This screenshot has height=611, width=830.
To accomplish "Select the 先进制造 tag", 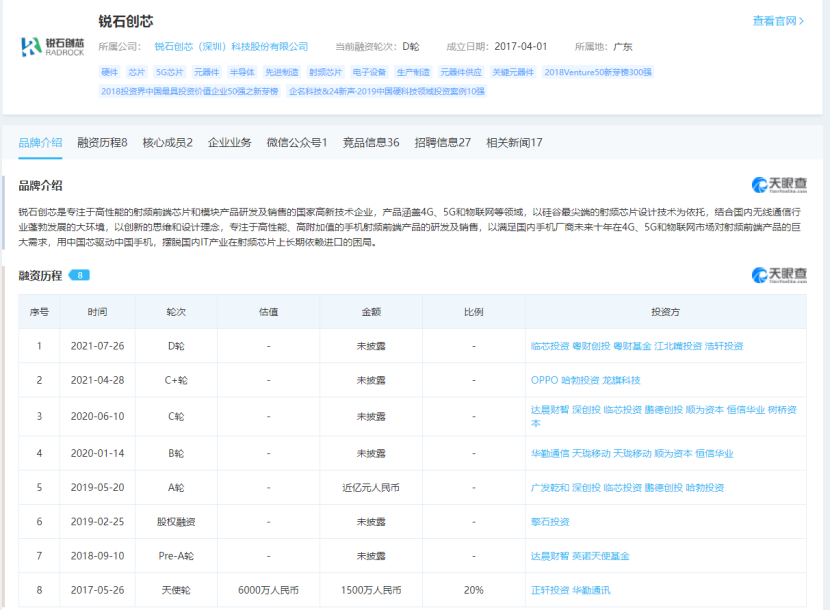I will [282, 72].
